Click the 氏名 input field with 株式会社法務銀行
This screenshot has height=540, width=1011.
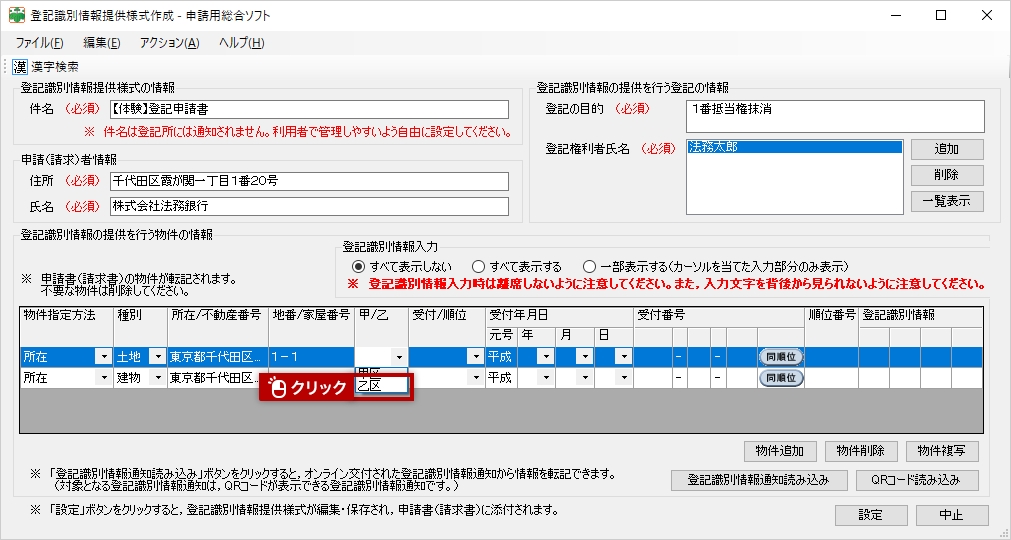pyautogui.click(x=309, y=206)
